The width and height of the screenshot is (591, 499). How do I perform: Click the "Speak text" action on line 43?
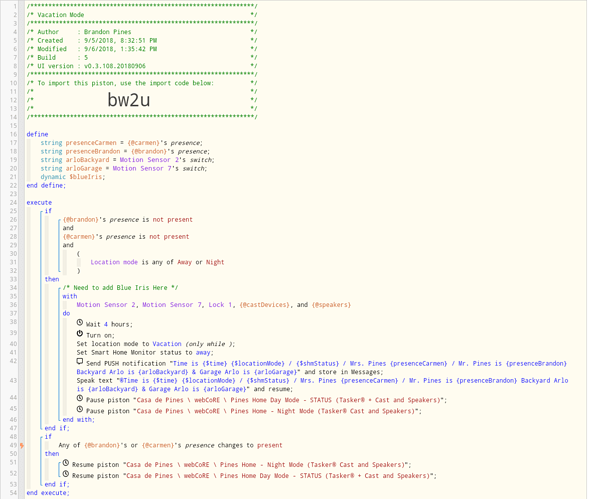tap(322, 385)
